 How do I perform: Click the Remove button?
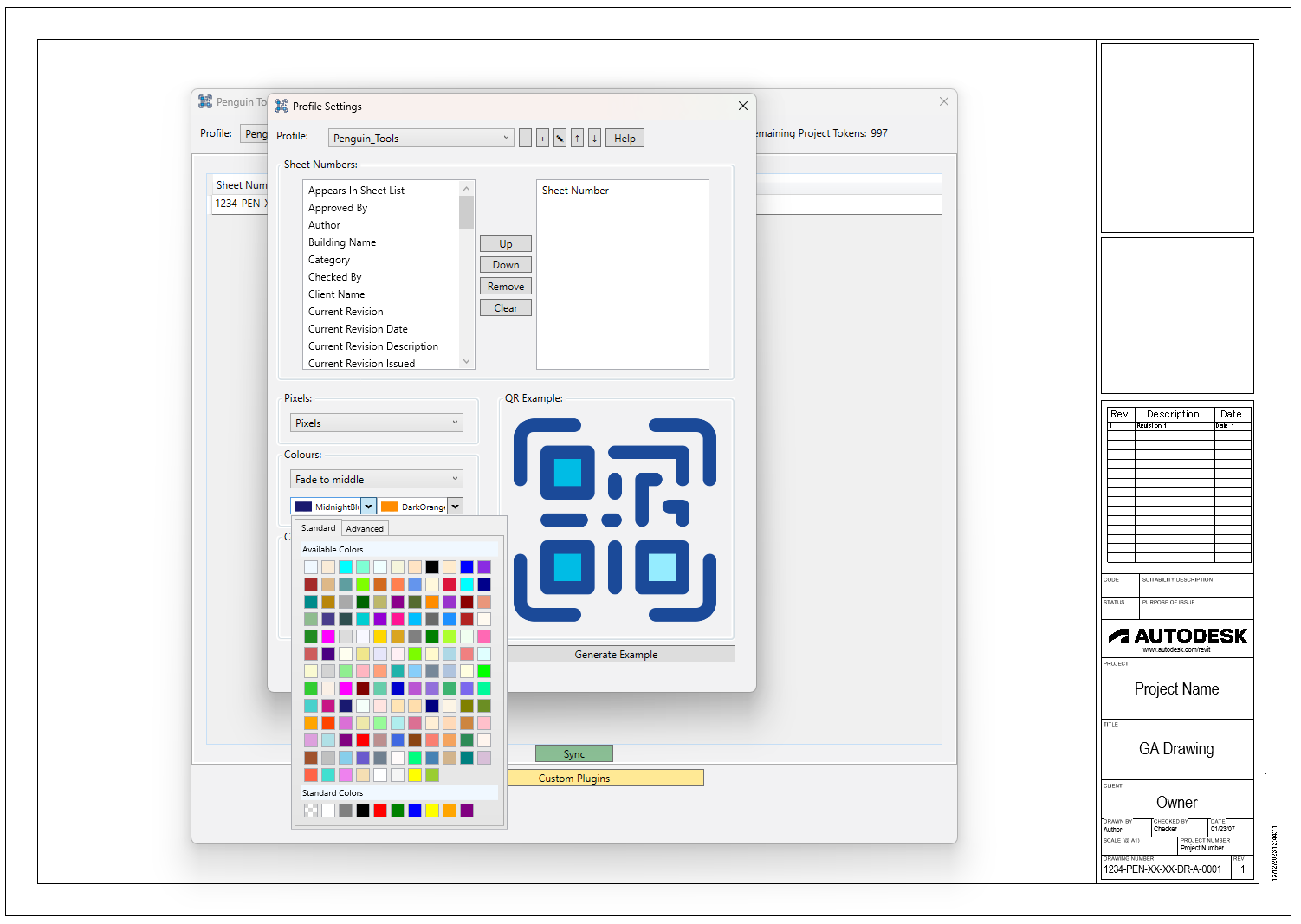click(506, 287)
